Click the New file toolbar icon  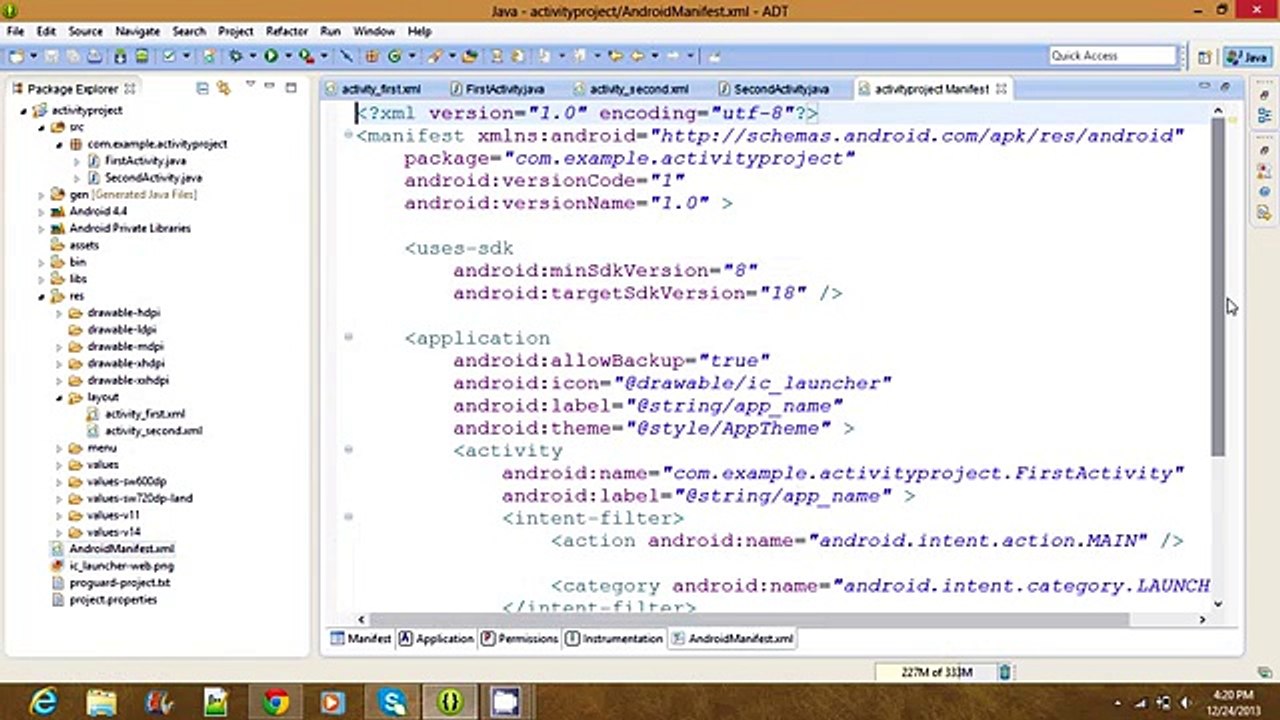click(x=16, y=56)
